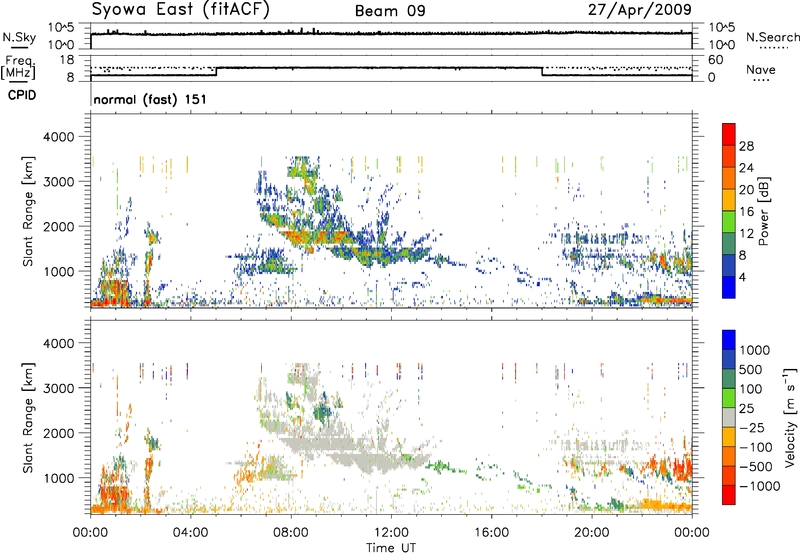The width and height of the screenshot is (800, 554).
Task: Click the 'N.Sky' label
Action: click(19, 37)
